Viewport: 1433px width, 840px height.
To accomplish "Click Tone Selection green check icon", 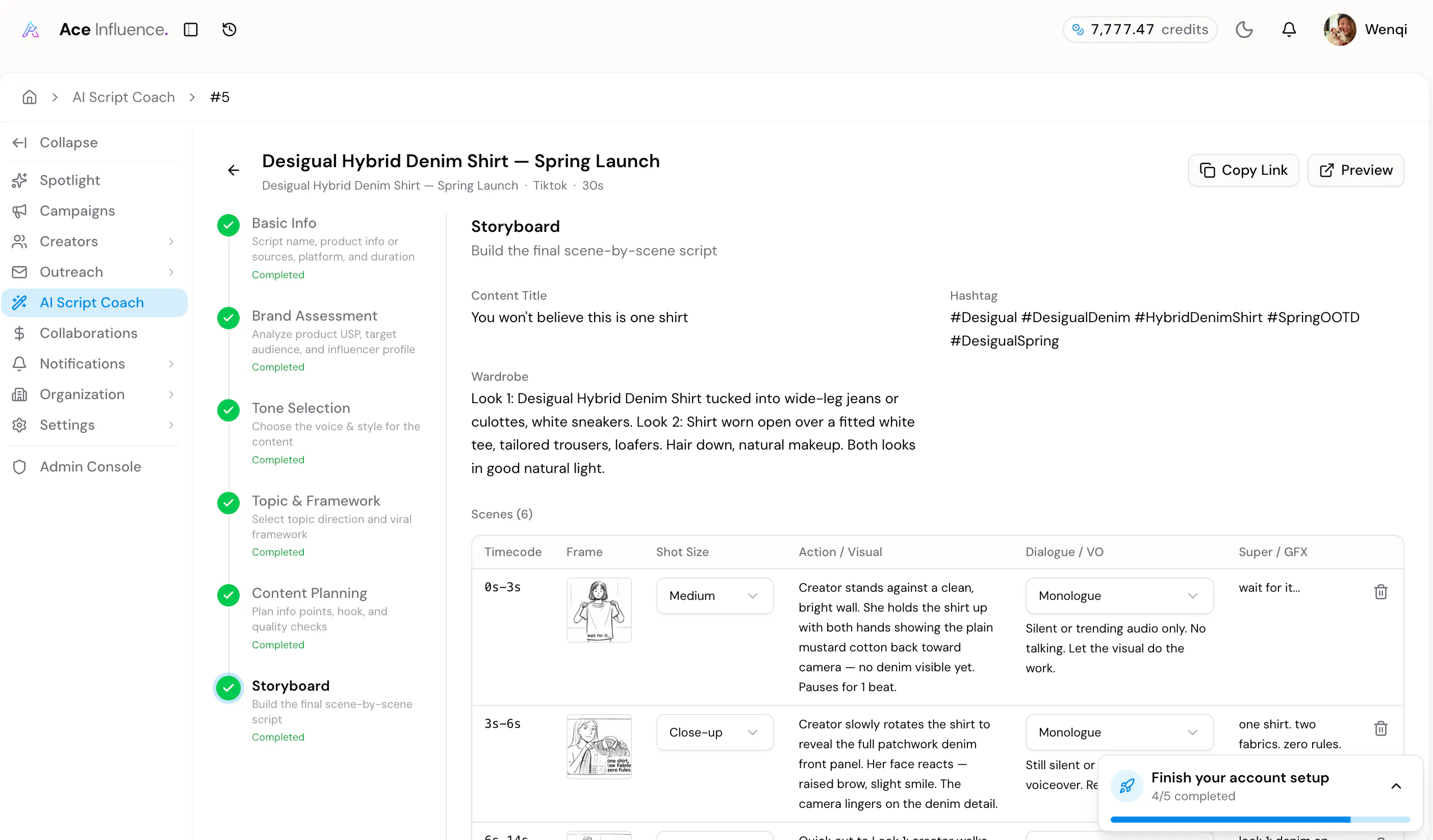I will tap(228, 410).
